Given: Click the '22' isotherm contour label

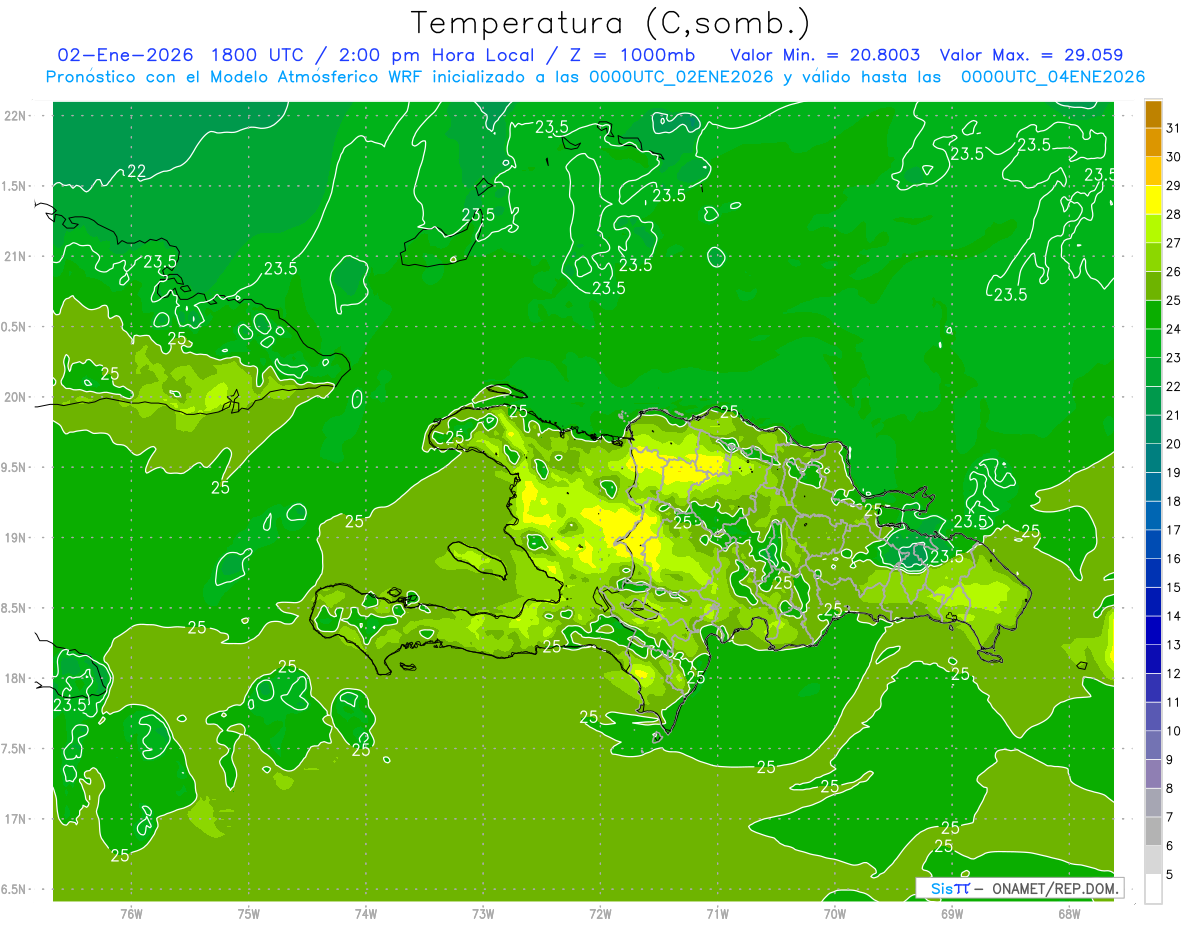Looking at the screenshot, I should coord(136,172).
